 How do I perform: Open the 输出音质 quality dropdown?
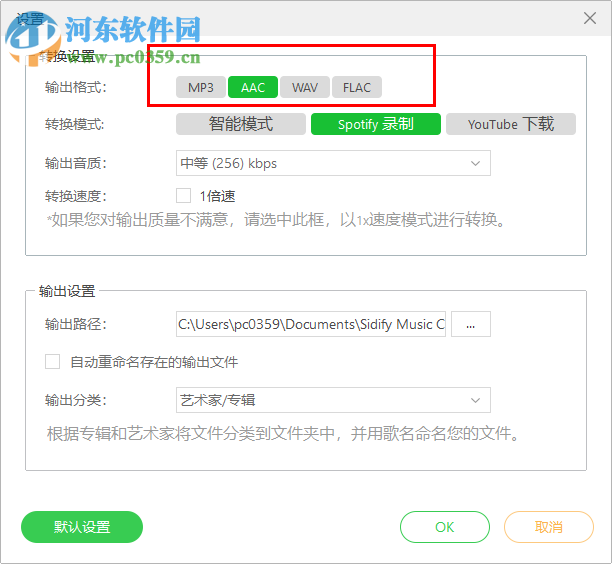[333, 163]
